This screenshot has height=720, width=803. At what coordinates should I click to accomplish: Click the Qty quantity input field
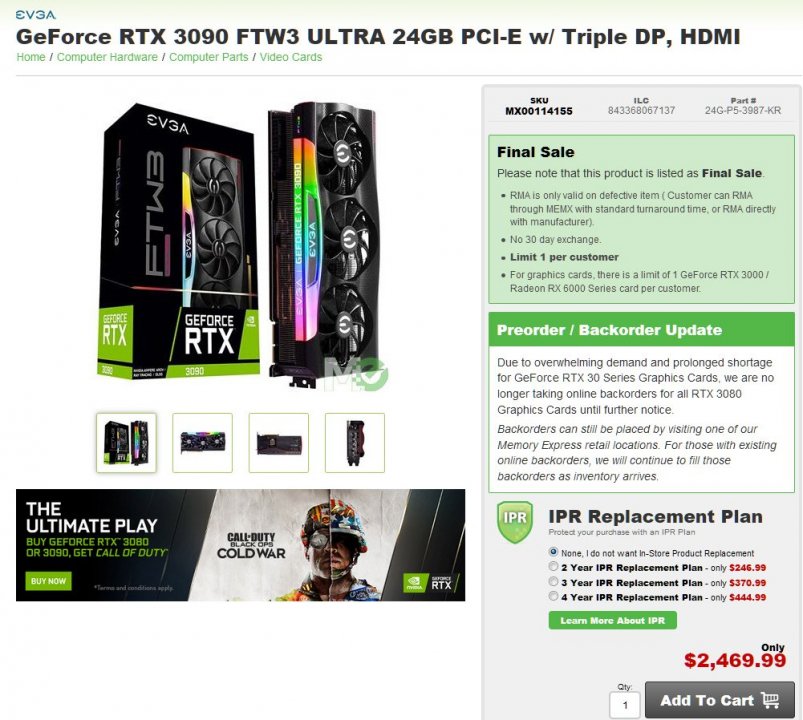pos(625,705)
